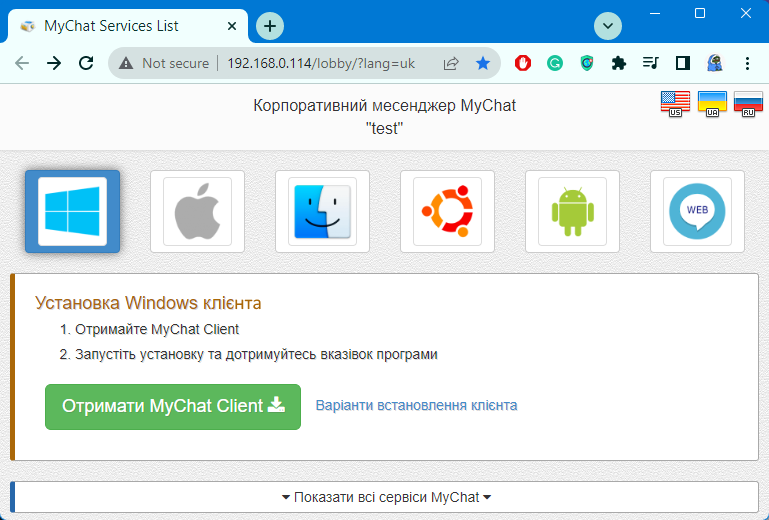Viewport: 769px width, 520px height.
Task: Choose the Apple iOS client icon
Action: pos(197,211)
